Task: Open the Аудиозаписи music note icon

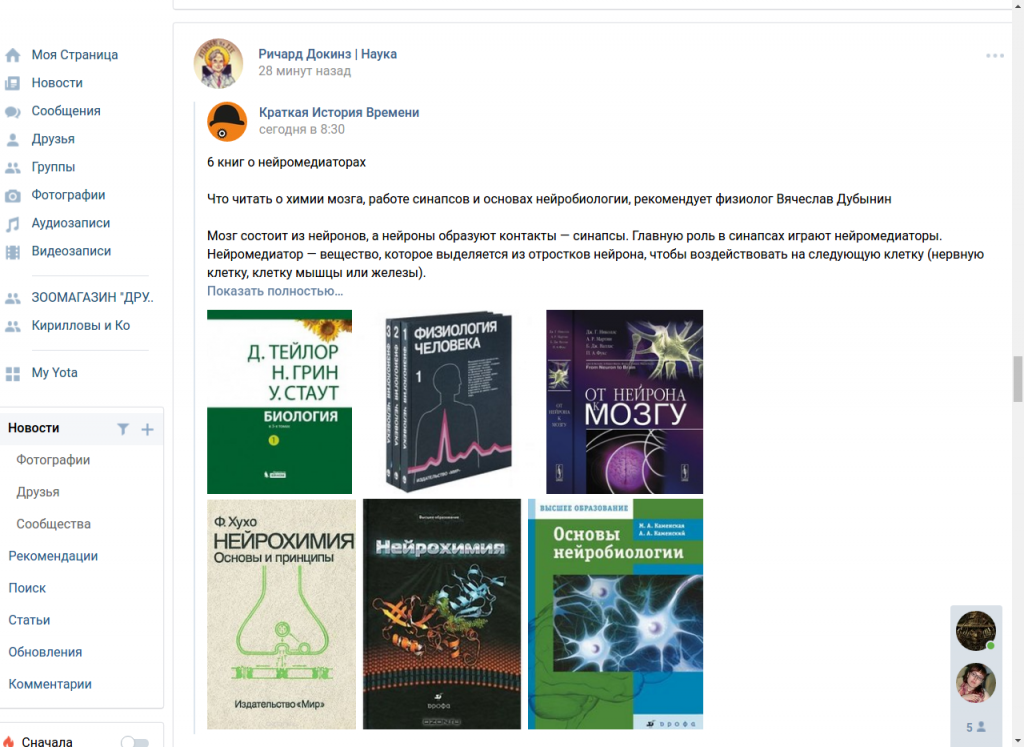Action: (x=12, y=224)
